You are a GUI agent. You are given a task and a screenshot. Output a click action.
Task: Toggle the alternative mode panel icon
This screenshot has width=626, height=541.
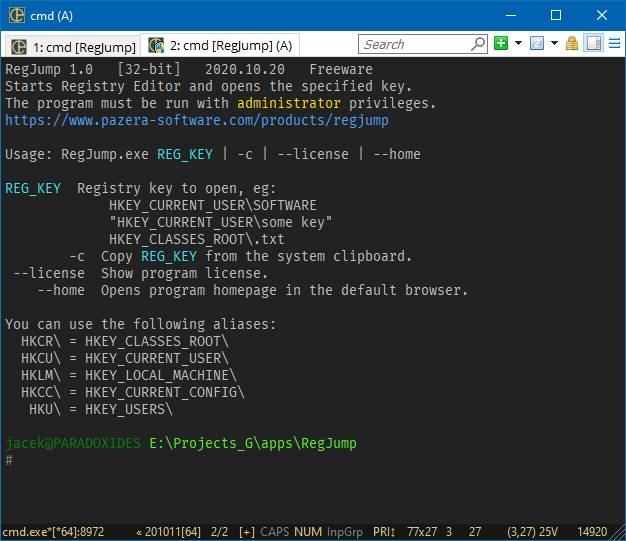[593, 44]
